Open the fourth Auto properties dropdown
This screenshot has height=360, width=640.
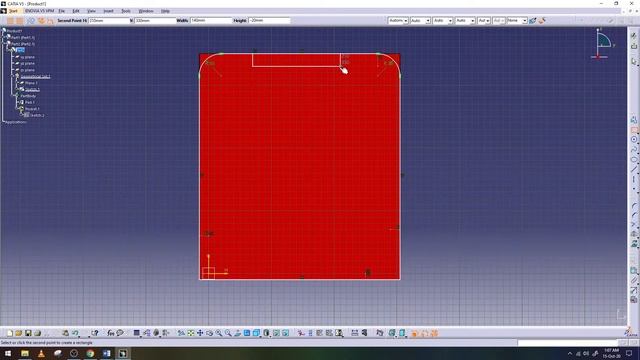click(x=465, y=20)
